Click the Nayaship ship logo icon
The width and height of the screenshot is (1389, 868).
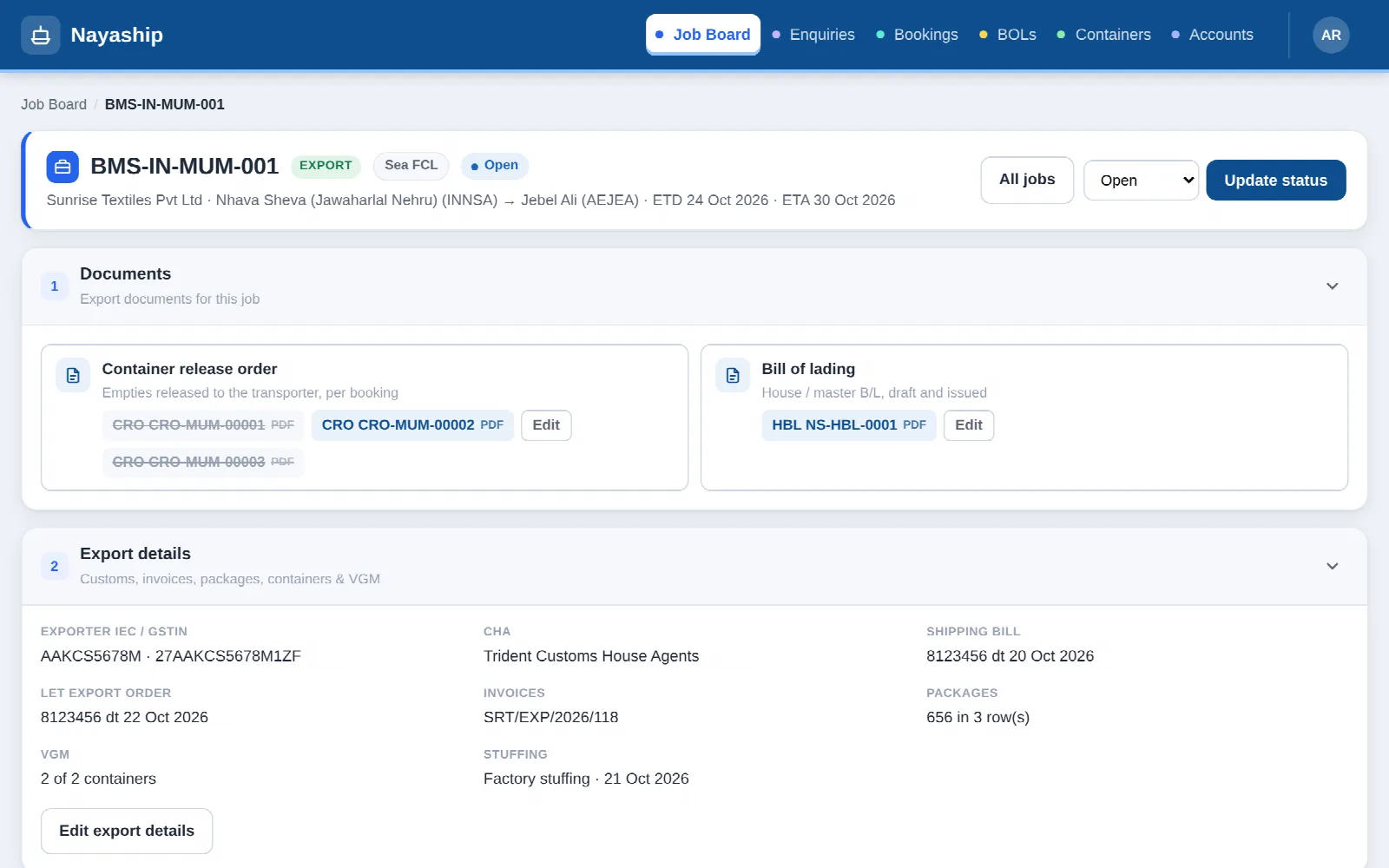pos(41,35)
